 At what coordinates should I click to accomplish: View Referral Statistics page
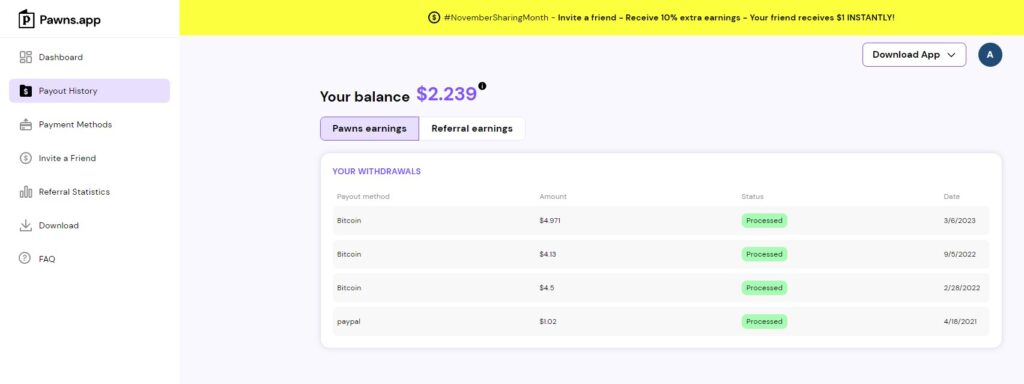pos(89,192)
